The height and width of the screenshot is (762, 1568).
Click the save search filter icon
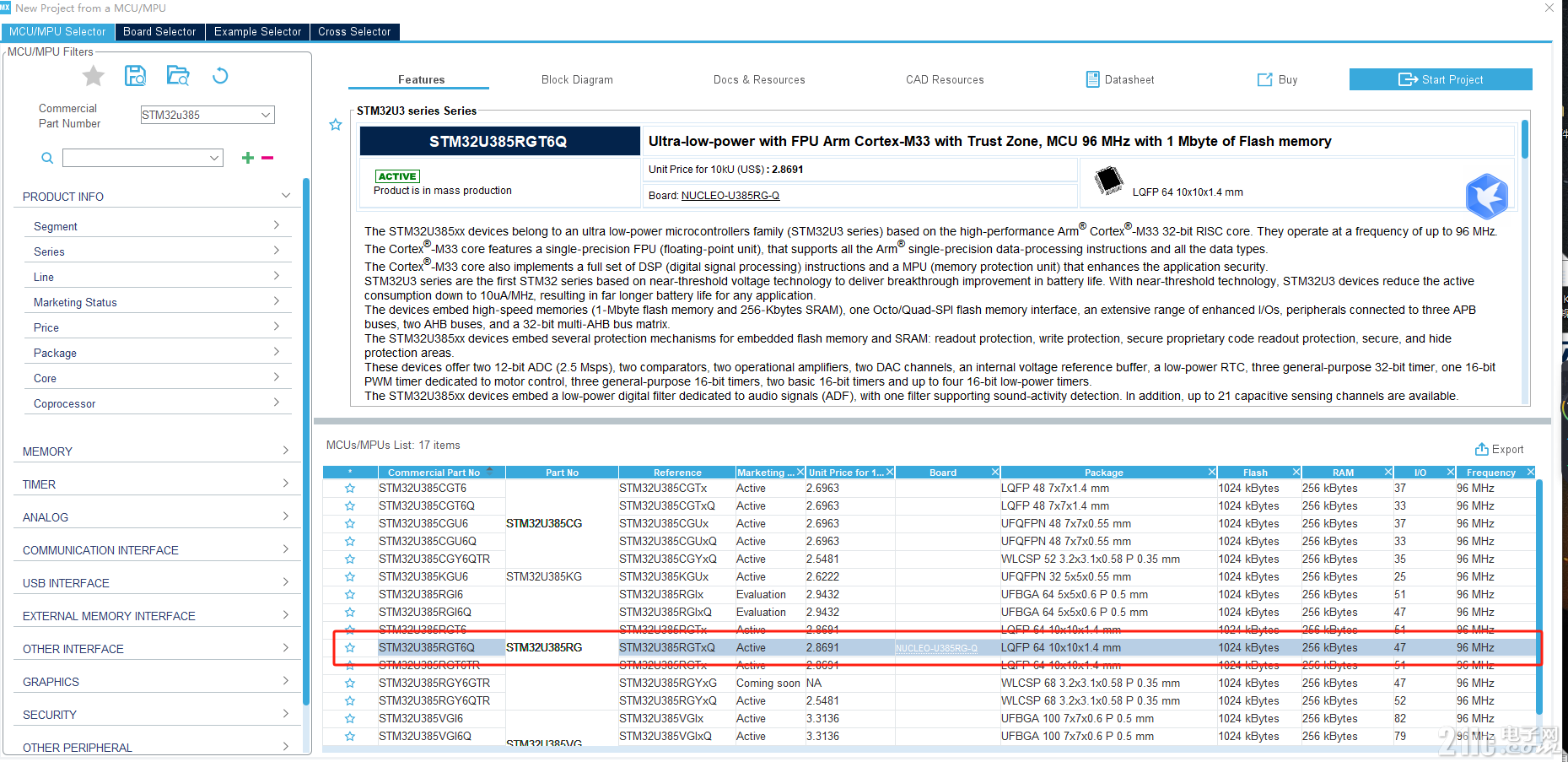pyautogui.click(x=135, y=76)
